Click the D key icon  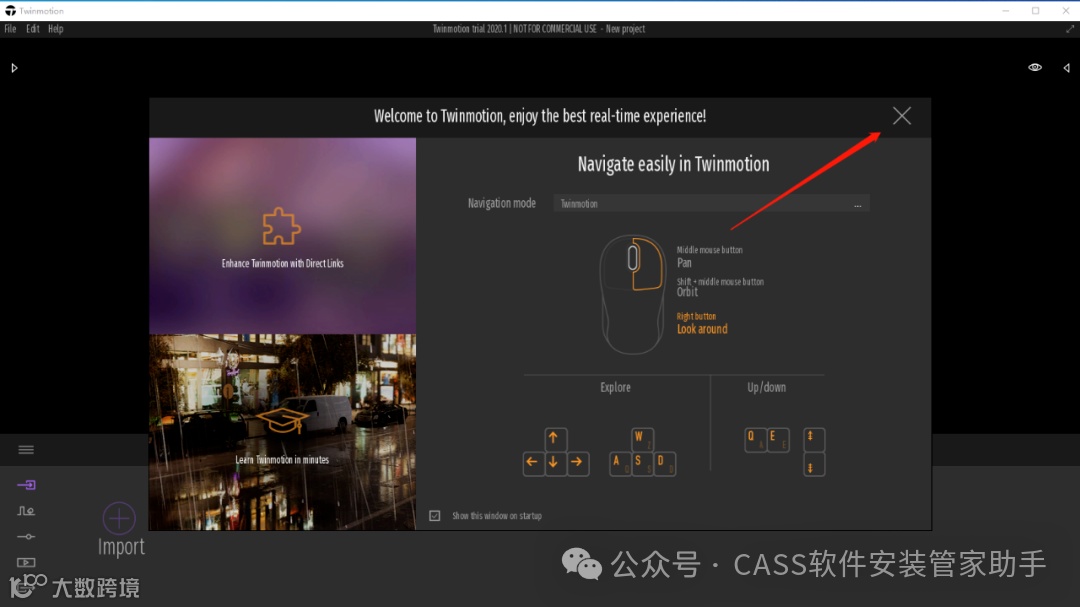(664, 463)
